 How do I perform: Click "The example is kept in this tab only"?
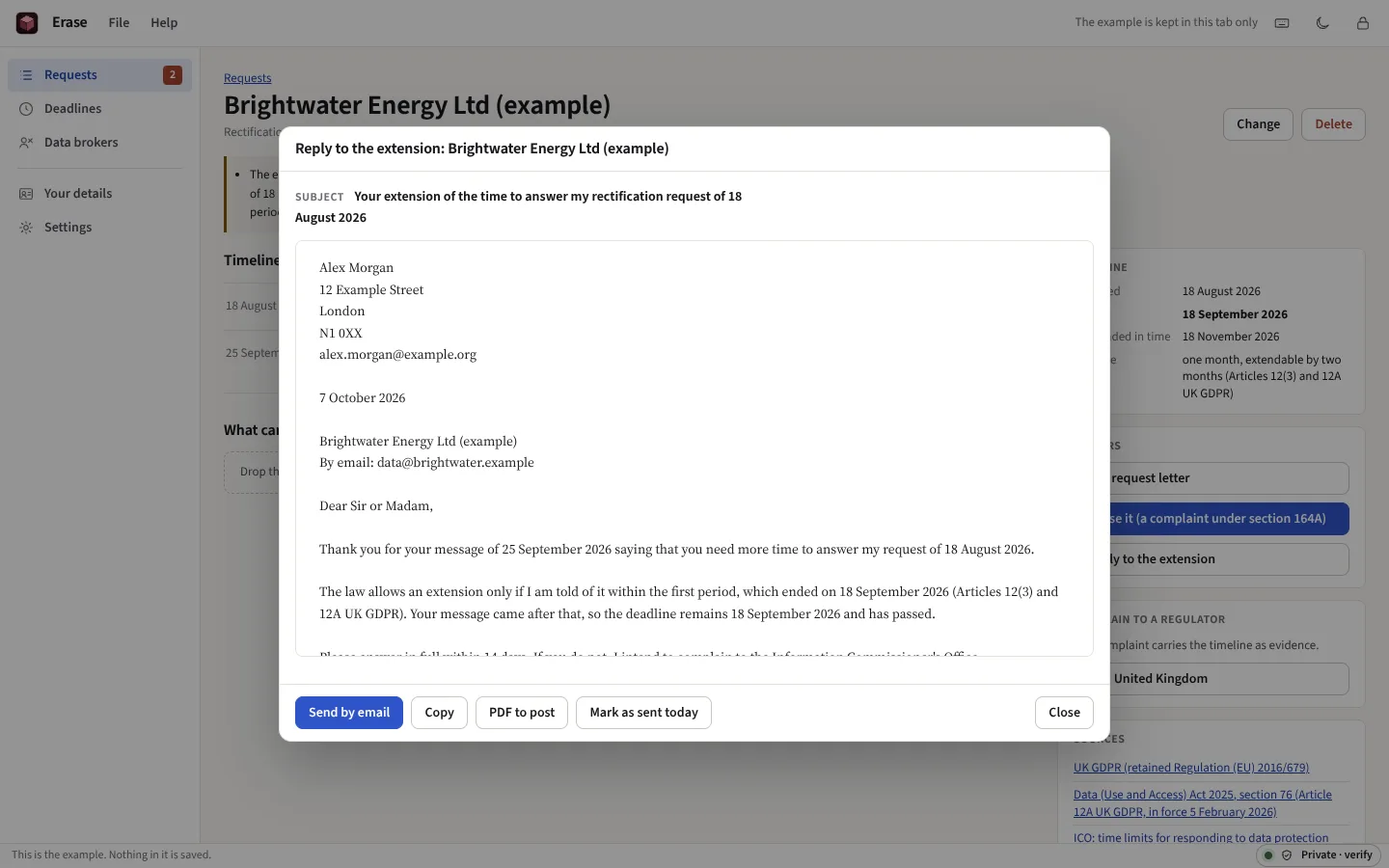click(1166, 22)
